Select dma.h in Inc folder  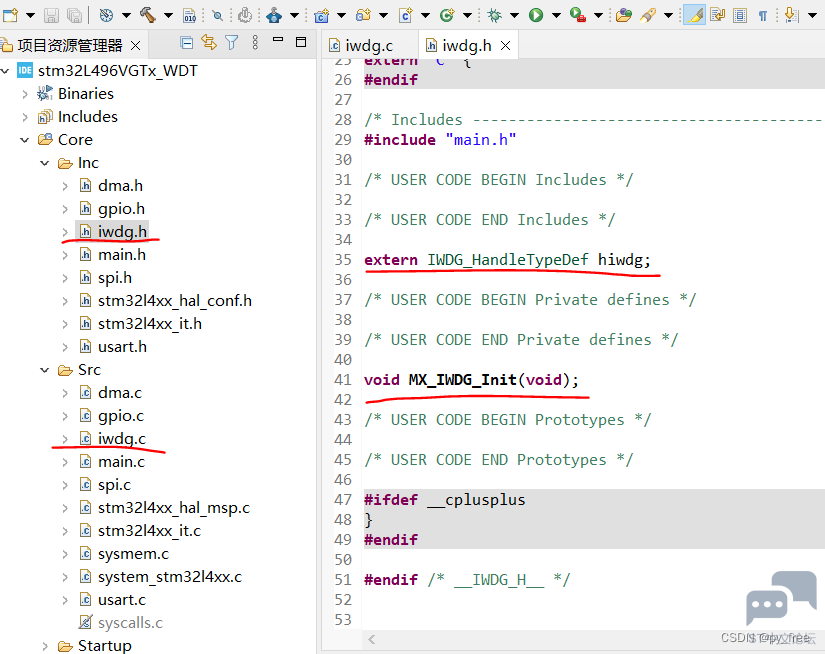pos(120,186)
